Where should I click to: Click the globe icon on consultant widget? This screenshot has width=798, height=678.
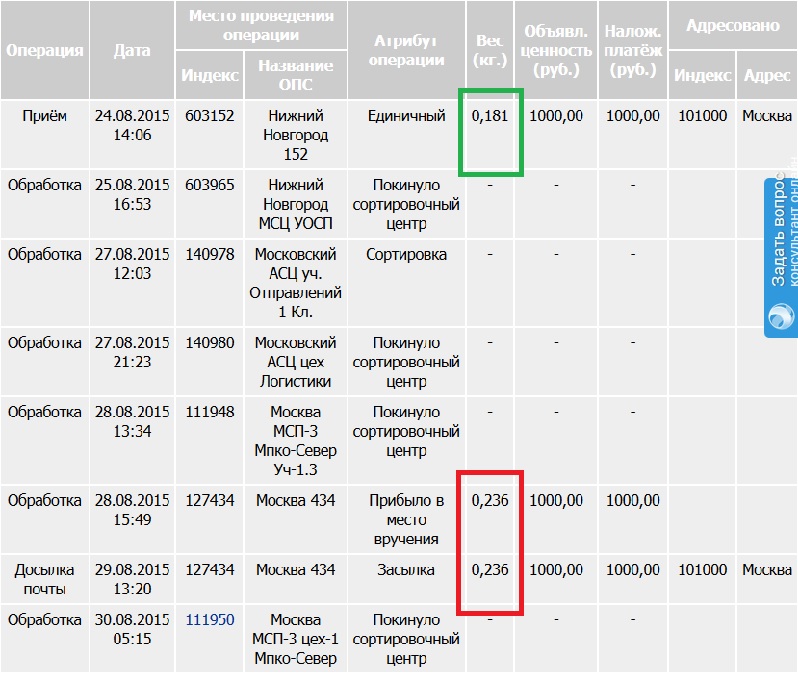(781, 316)
